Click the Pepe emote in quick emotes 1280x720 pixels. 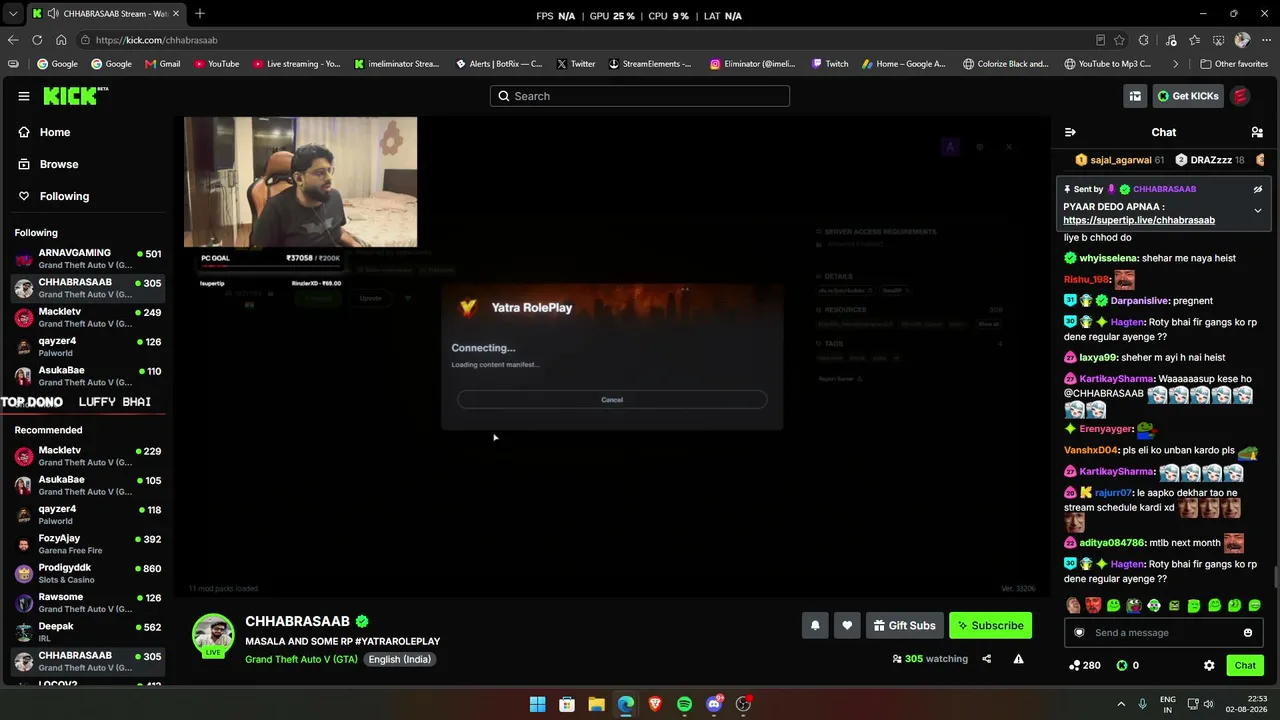[1134, 606]
